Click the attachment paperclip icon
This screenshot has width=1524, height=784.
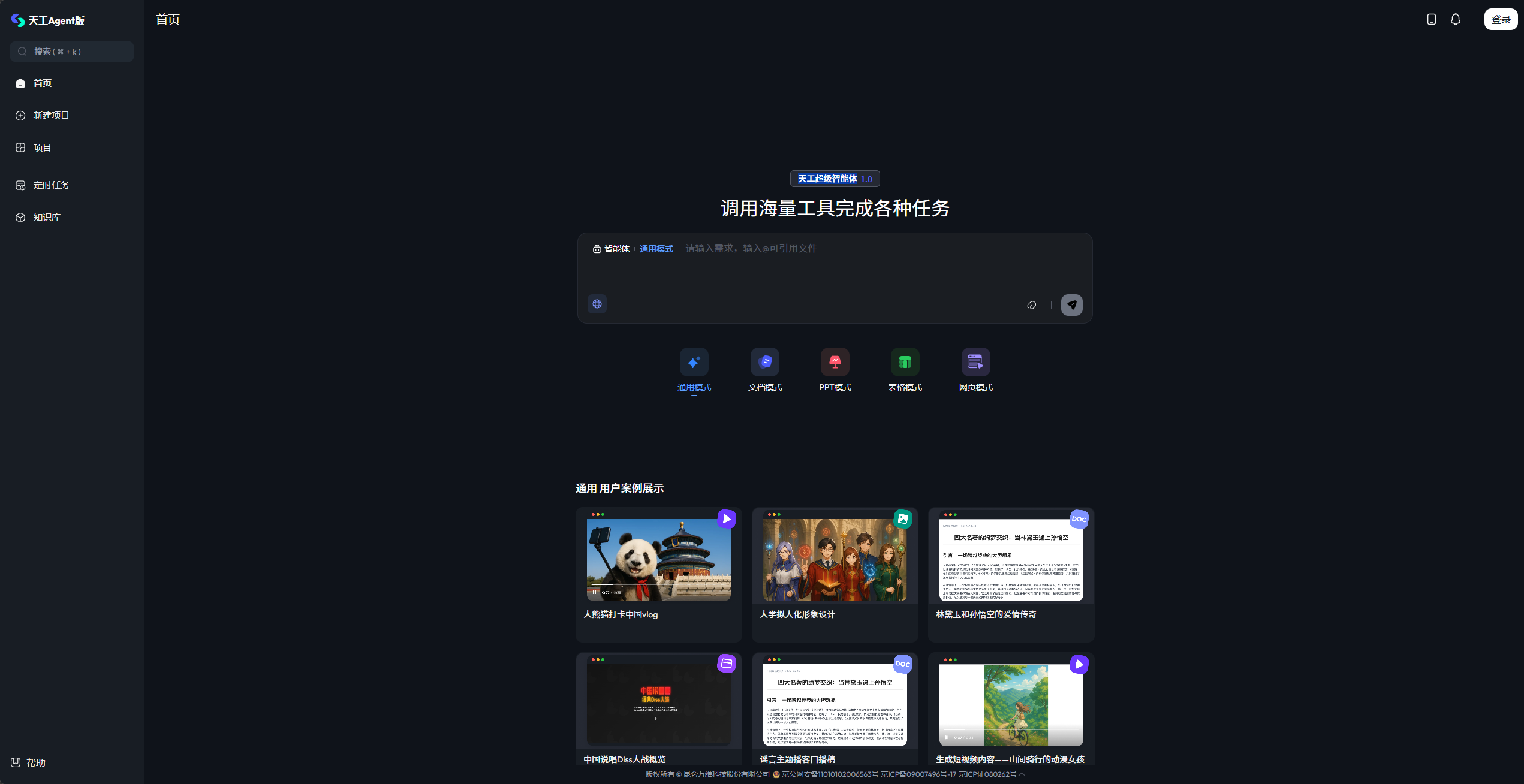click(1032, 305)
